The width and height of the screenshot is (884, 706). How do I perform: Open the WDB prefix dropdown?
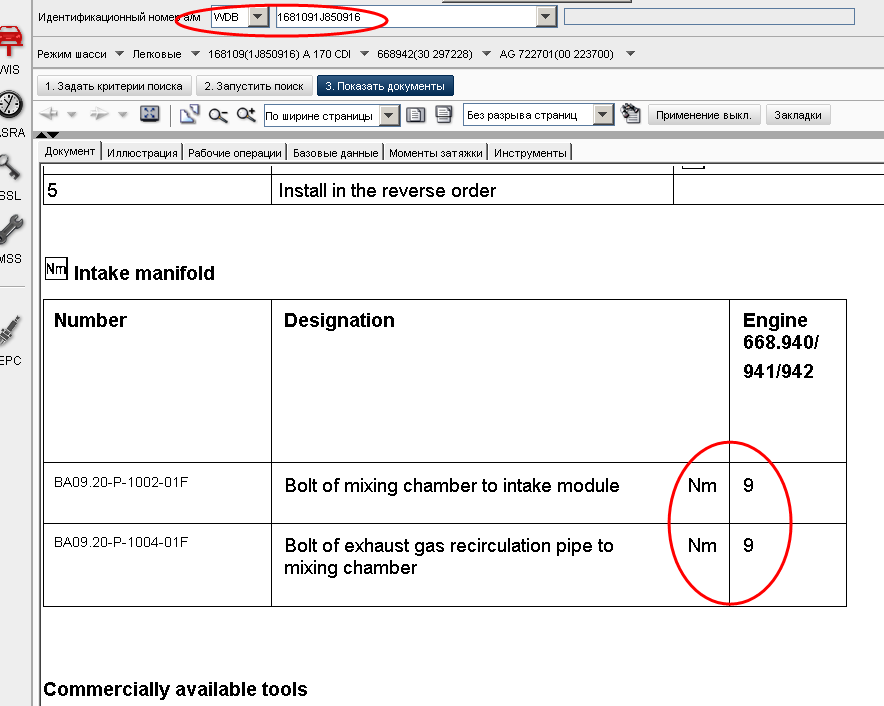click(258, 17)
